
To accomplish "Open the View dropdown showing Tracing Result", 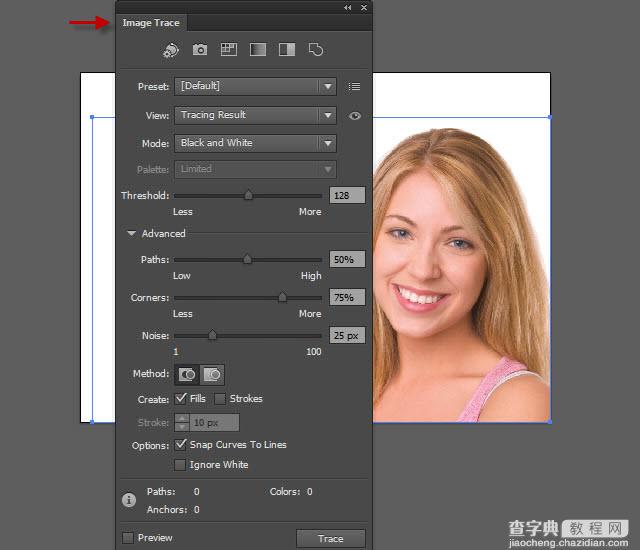I will pyautogui.click(x=255, y=115).
